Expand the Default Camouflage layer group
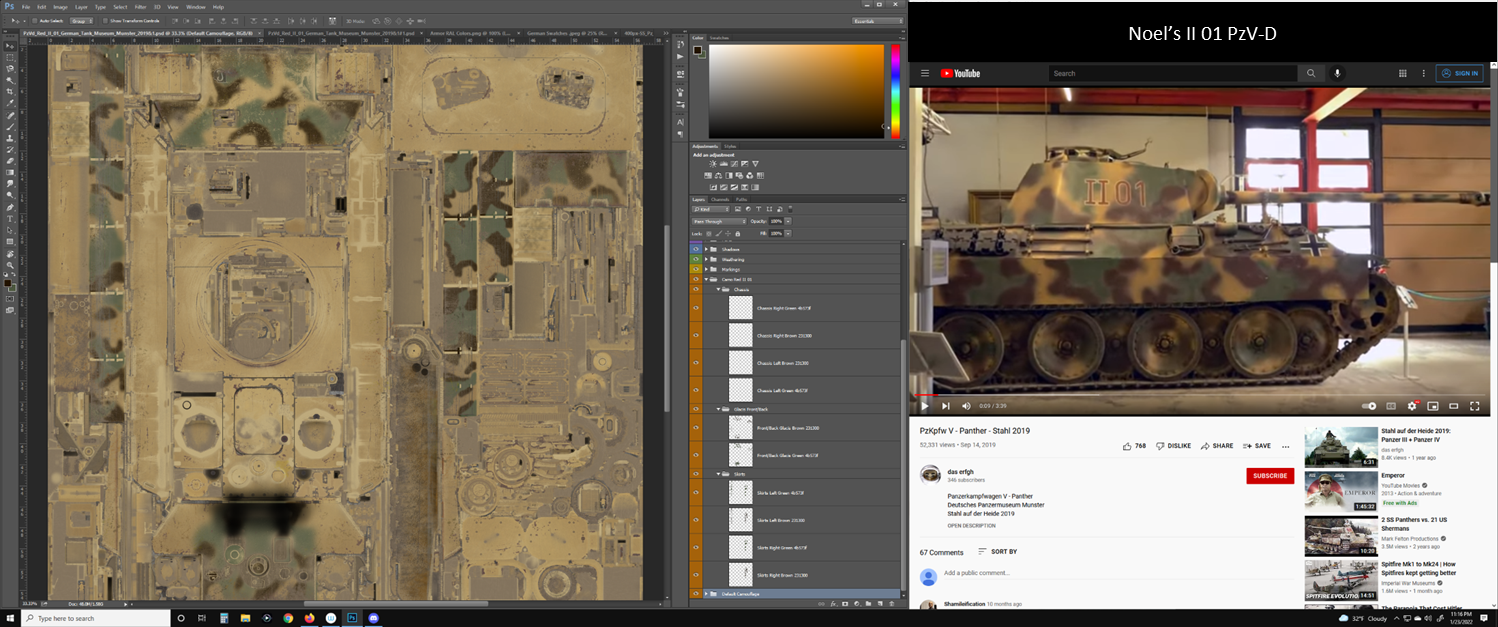Screen dimensions: 1498x627 pos(706,594)
